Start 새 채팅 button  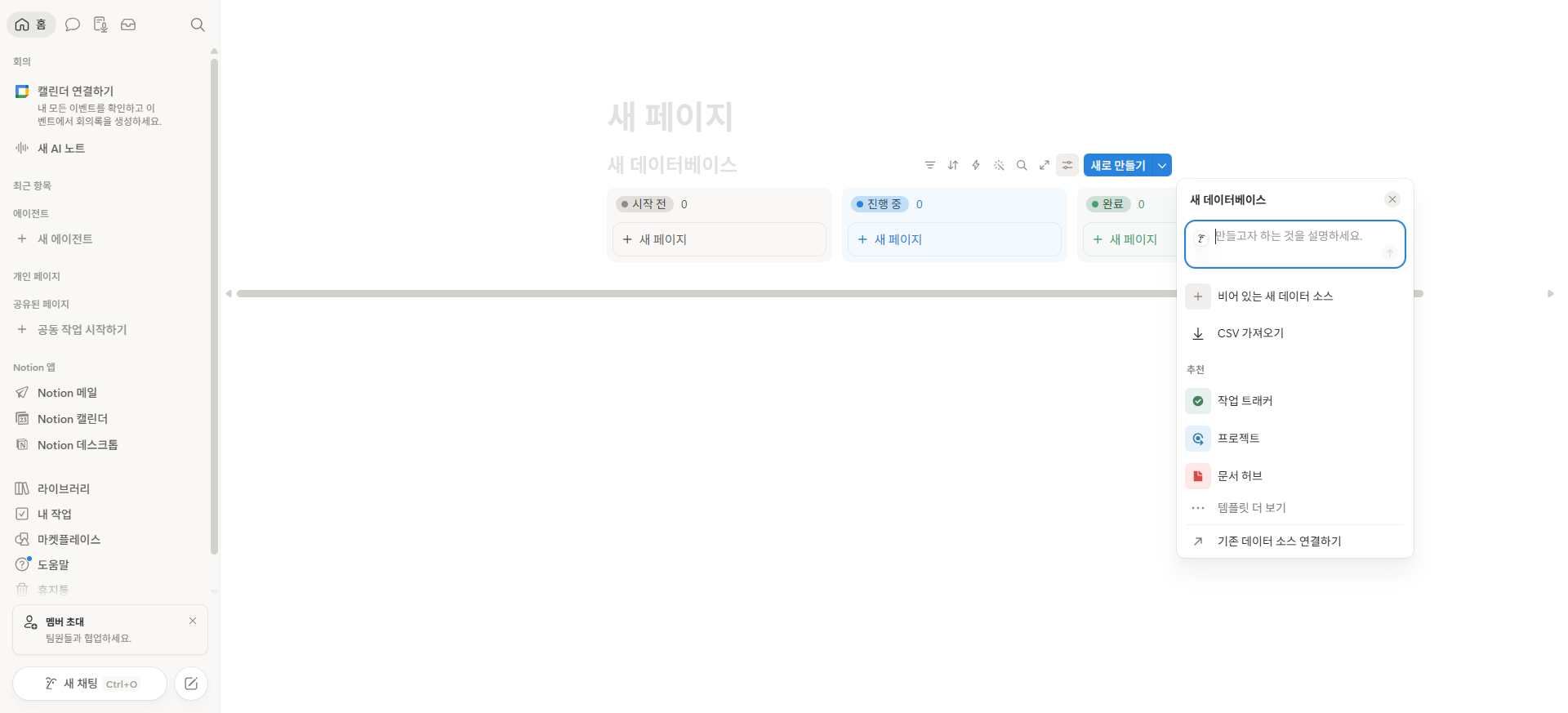pyautogui.click(x=90, y=684)
